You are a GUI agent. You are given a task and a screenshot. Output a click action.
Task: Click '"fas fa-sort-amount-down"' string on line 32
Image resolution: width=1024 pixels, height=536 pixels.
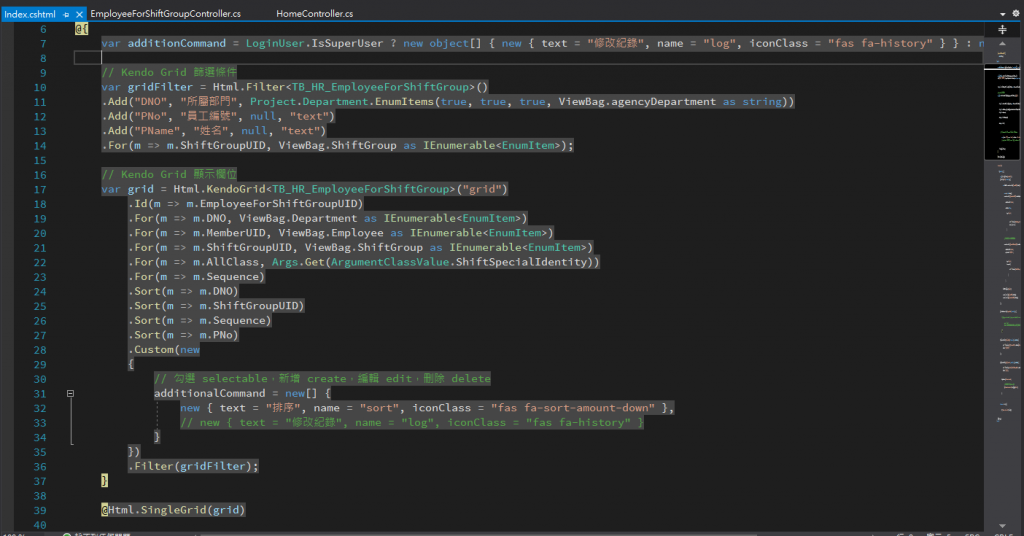click(x=573, y=408)
